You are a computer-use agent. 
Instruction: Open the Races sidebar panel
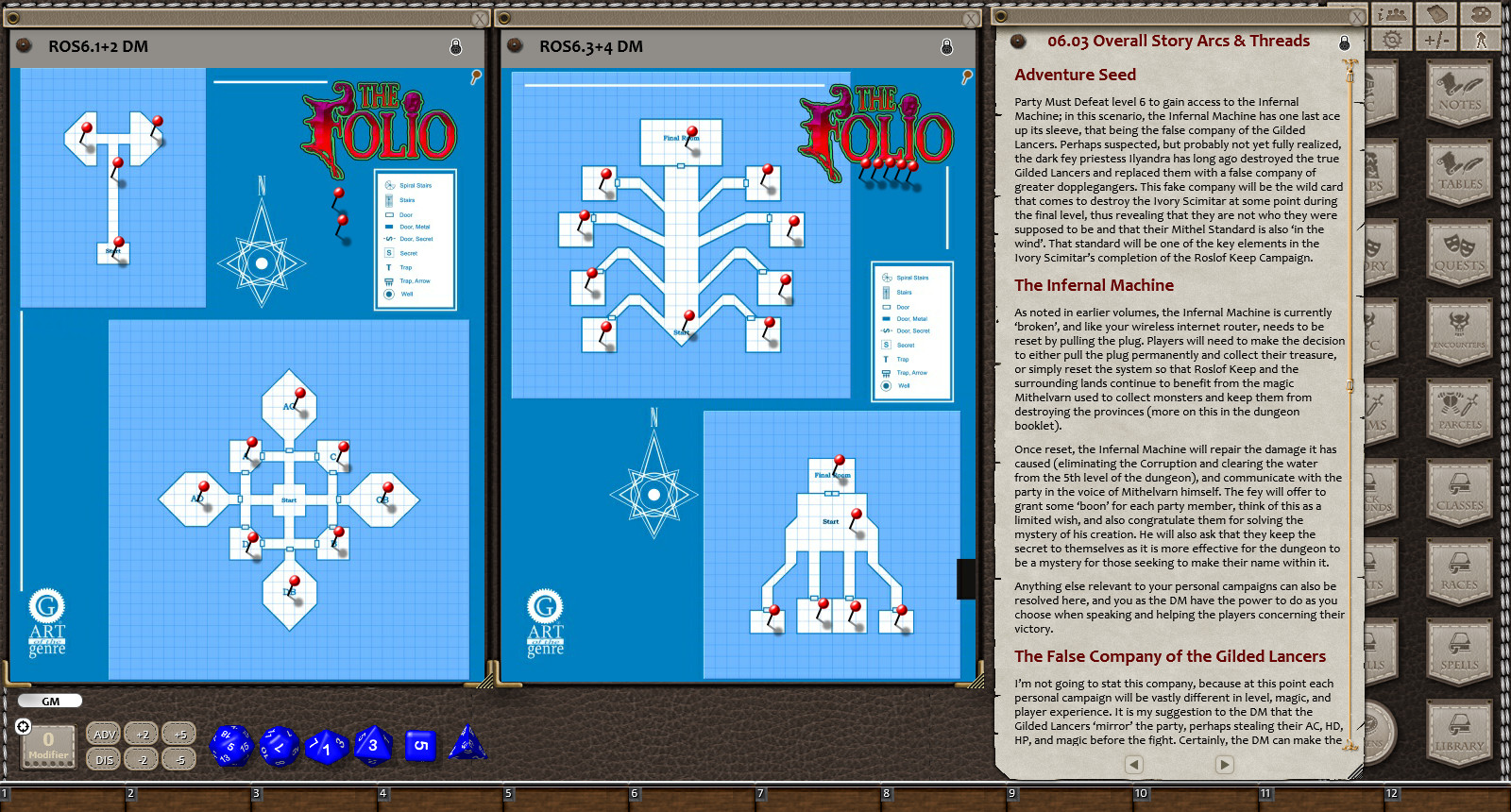pyautogui.click(x=1459, y=572)
